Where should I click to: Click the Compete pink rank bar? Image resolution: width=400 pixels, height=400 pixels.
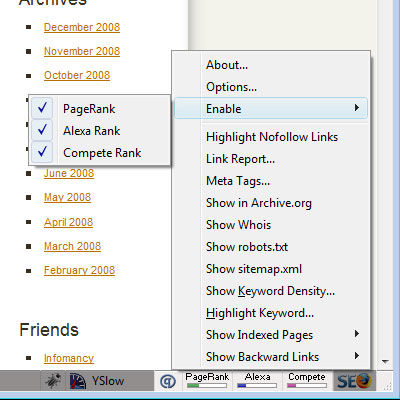pos(307,386)
